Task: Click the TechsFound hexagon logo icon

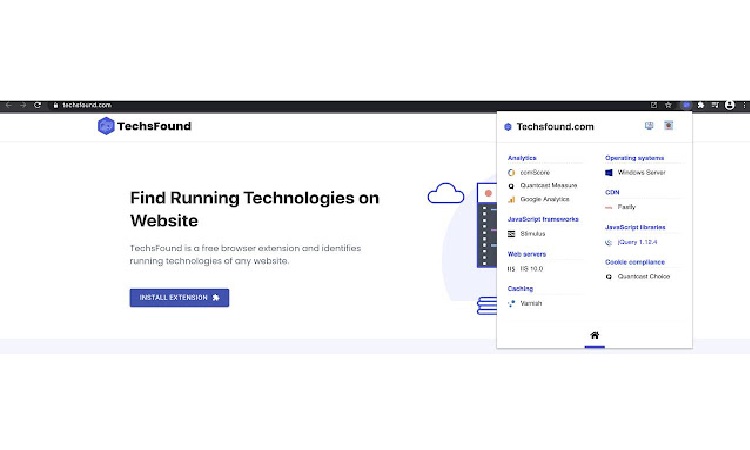Action: click(x=106, y=126)
